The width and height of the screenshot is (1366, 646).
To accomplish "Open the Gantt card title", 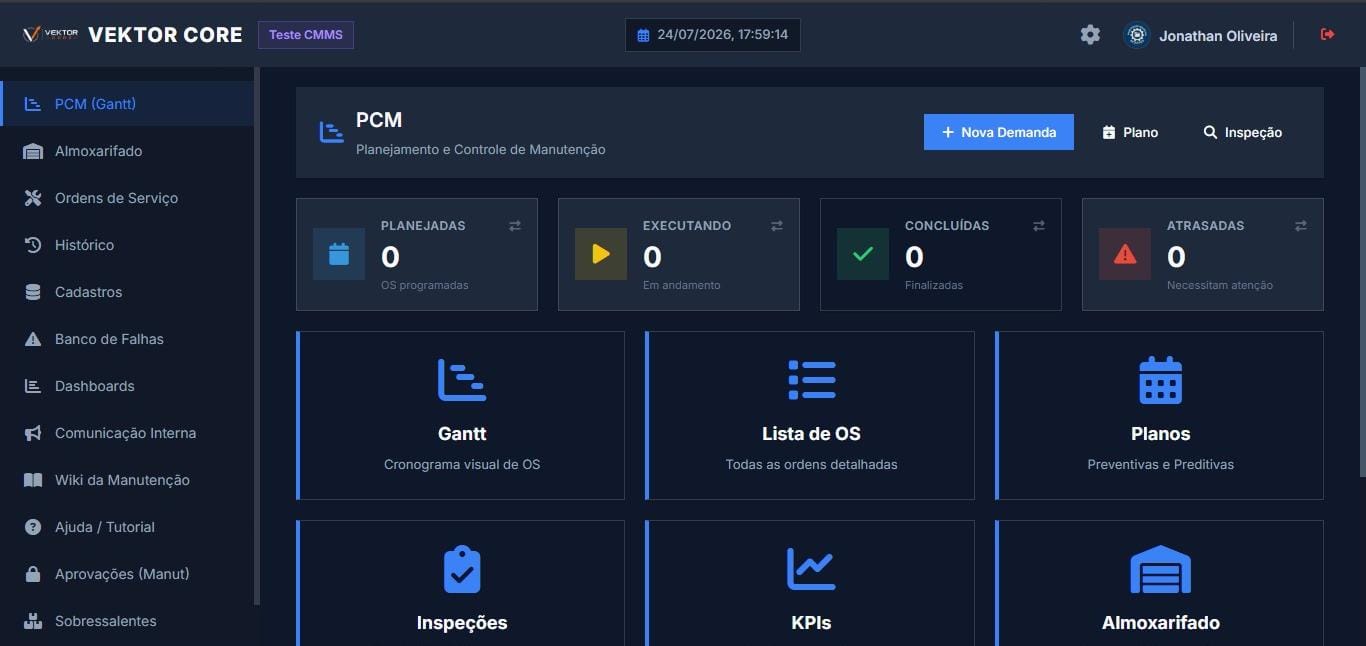I will coord(462,434).
